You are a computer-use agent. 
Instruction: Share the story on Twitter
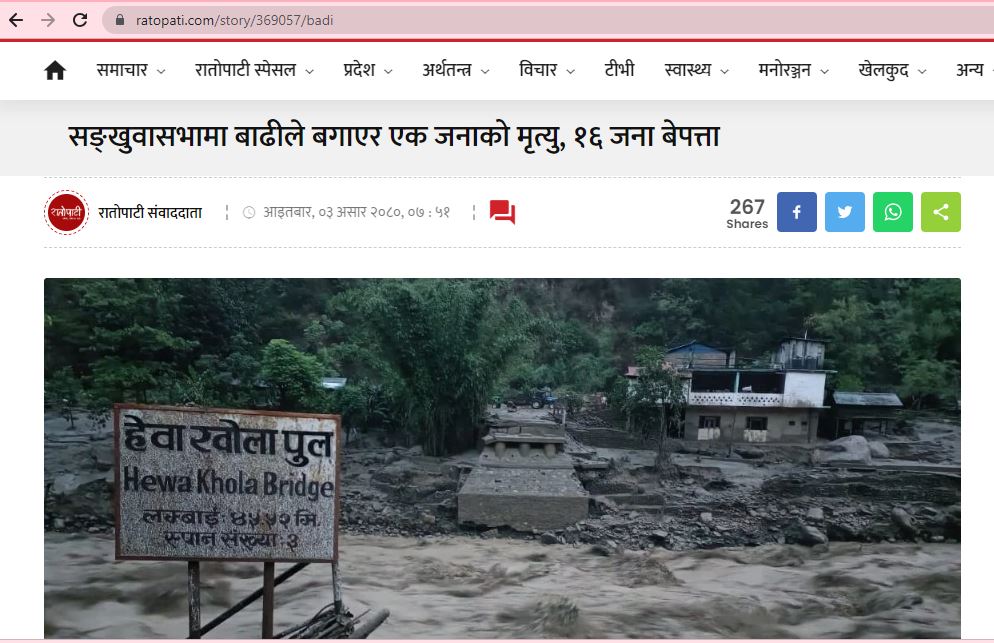[x=845, y=212]
